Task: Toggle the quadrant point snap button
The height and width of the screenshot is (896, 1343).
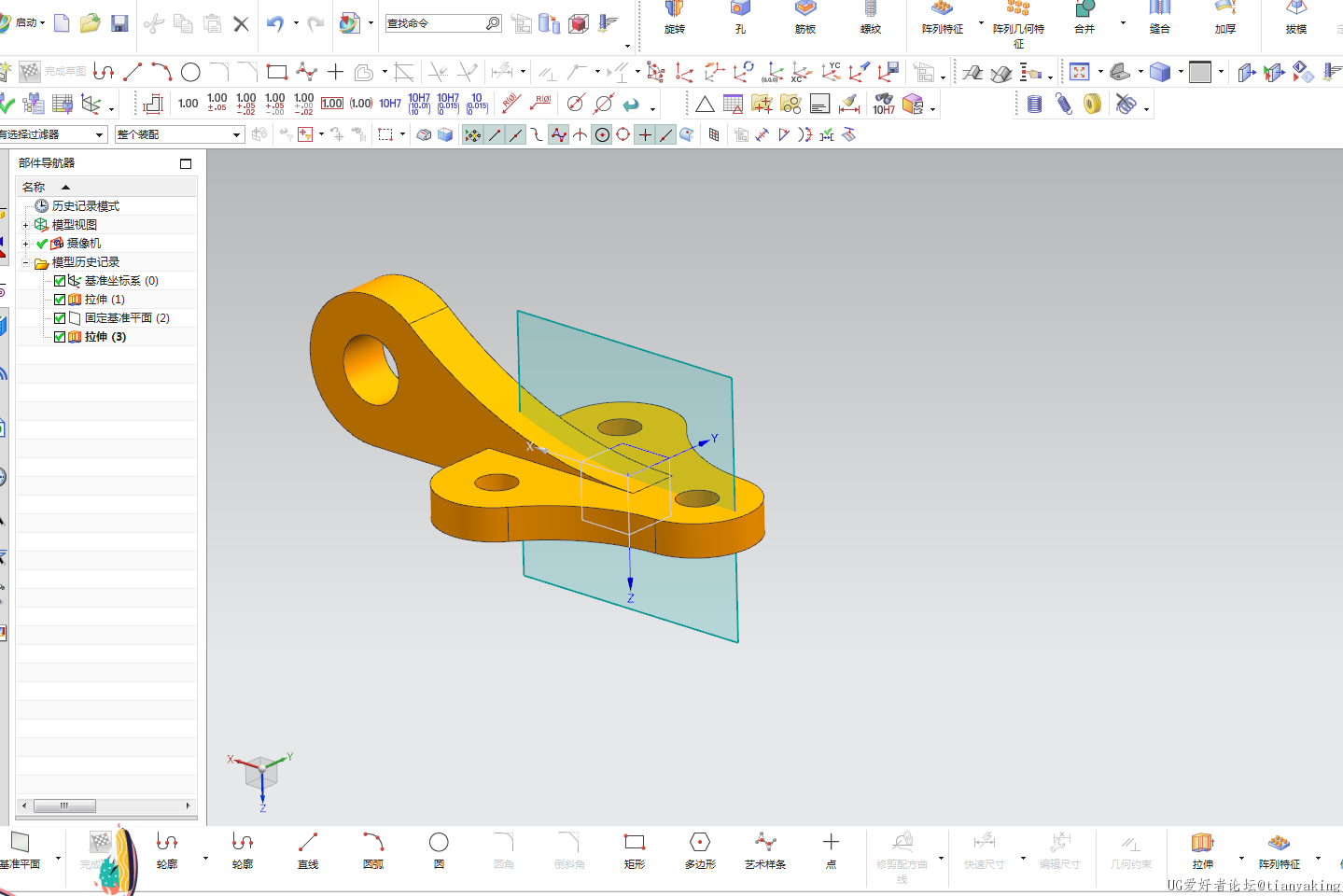Action: click(623, 135)
